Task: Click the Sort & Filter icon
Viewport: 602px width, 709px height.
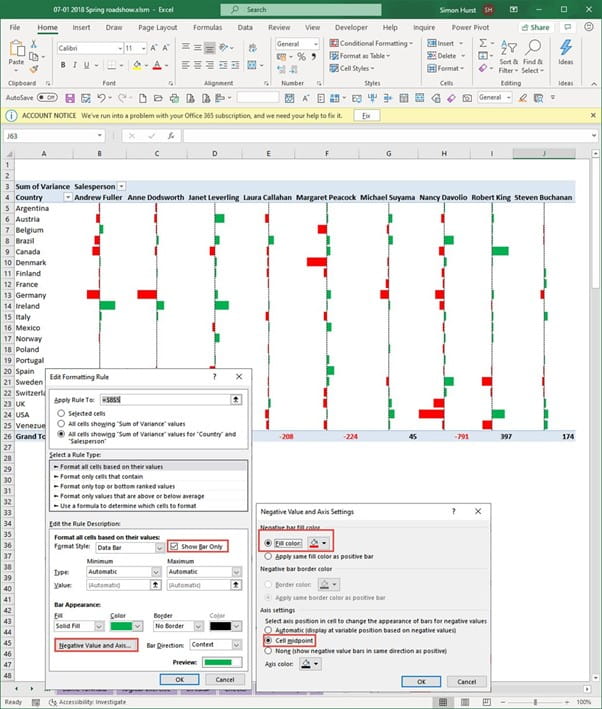Action: pos(508,55)
